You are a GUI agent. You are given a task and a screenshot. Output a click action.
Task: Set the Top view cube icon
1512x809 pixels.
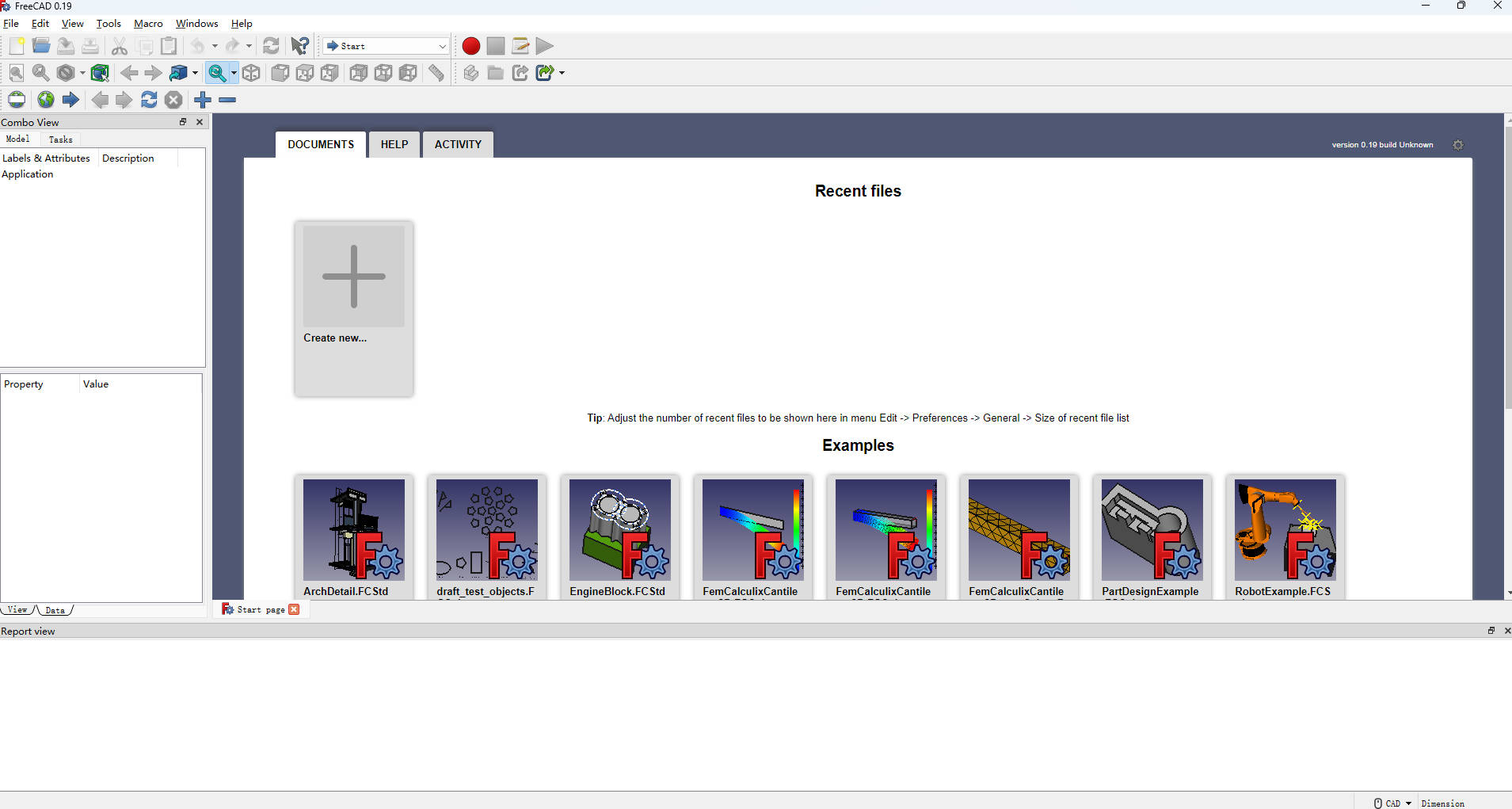[x=305, y=73]
